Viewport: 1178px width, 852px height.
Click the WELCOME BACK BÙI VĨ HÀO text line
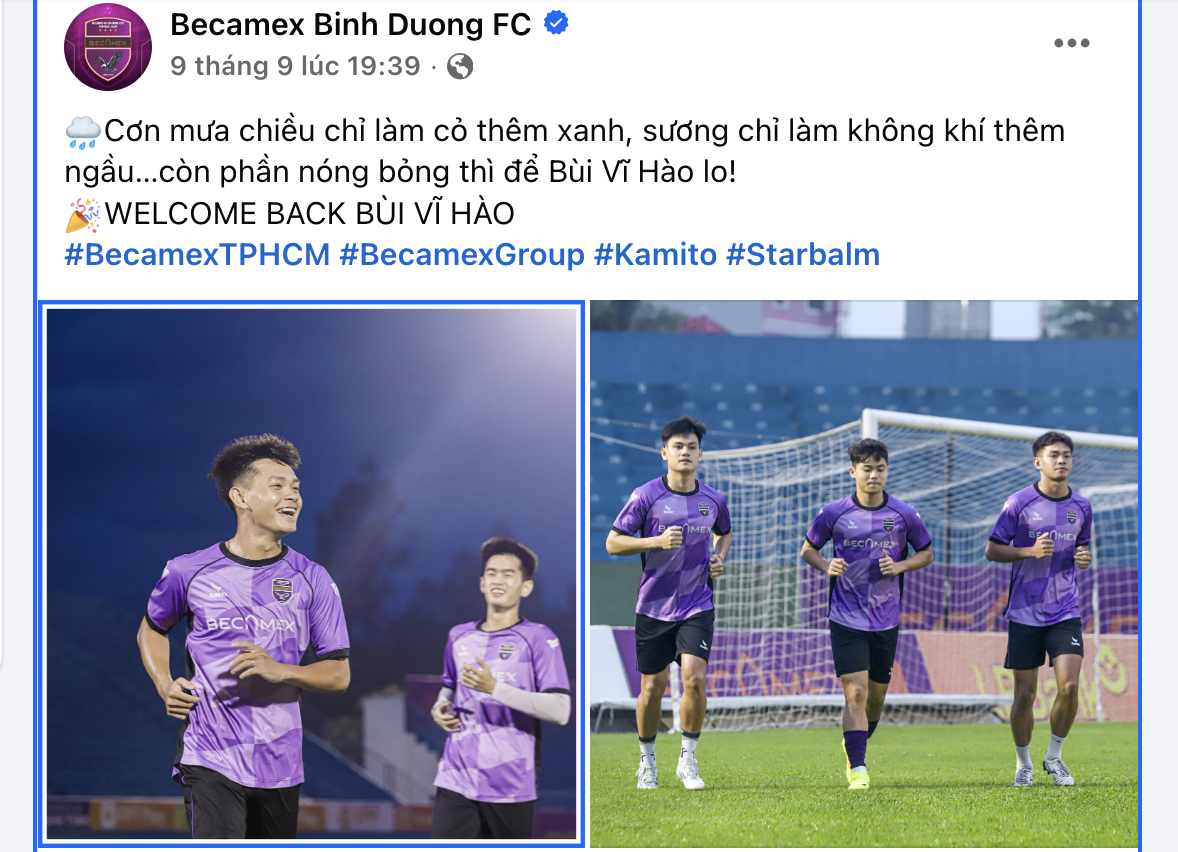pyautogui.click(x=310, y=214)
